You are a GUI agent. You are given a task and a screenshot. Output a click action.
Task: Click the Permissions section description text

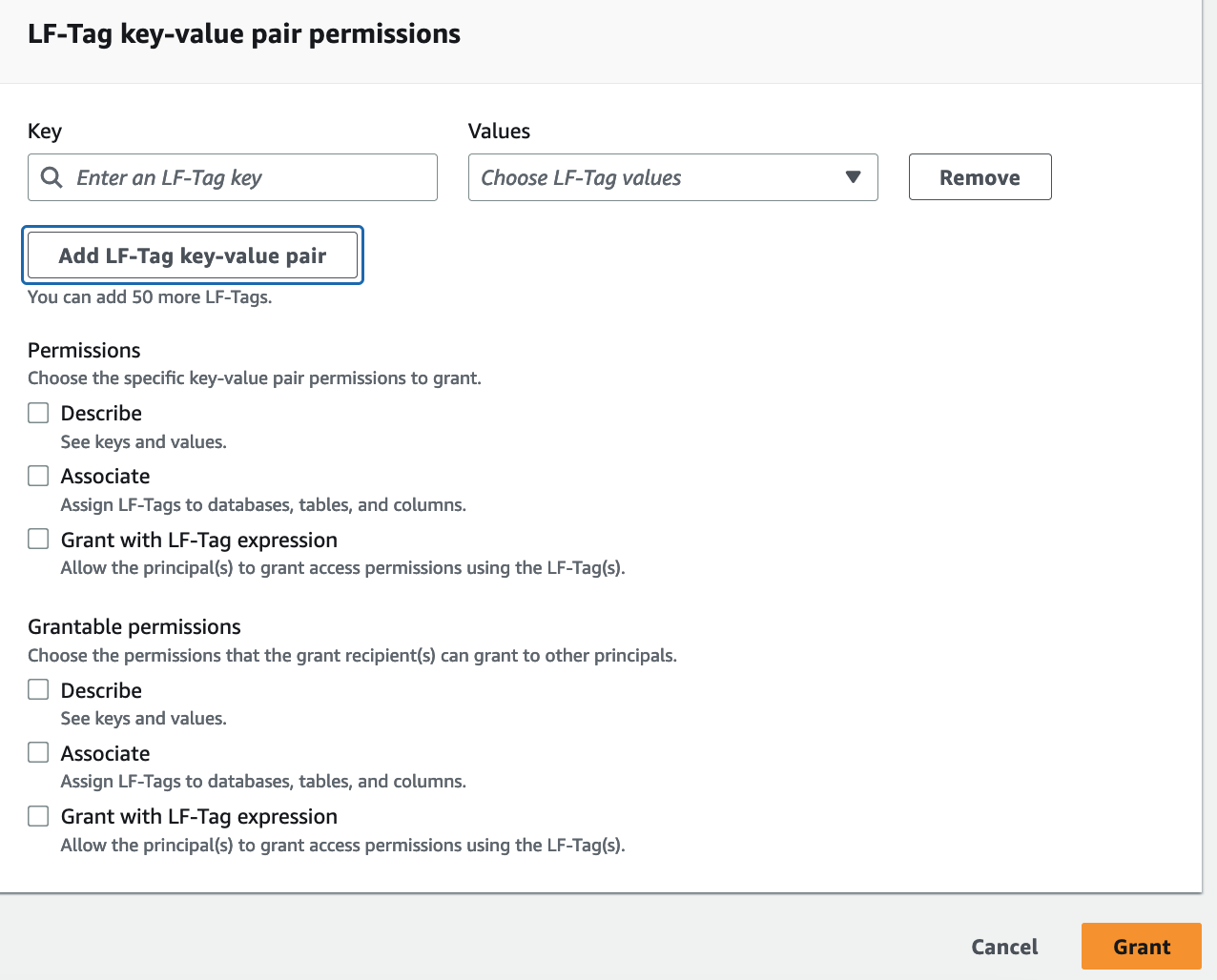click(x=255, y=378)
